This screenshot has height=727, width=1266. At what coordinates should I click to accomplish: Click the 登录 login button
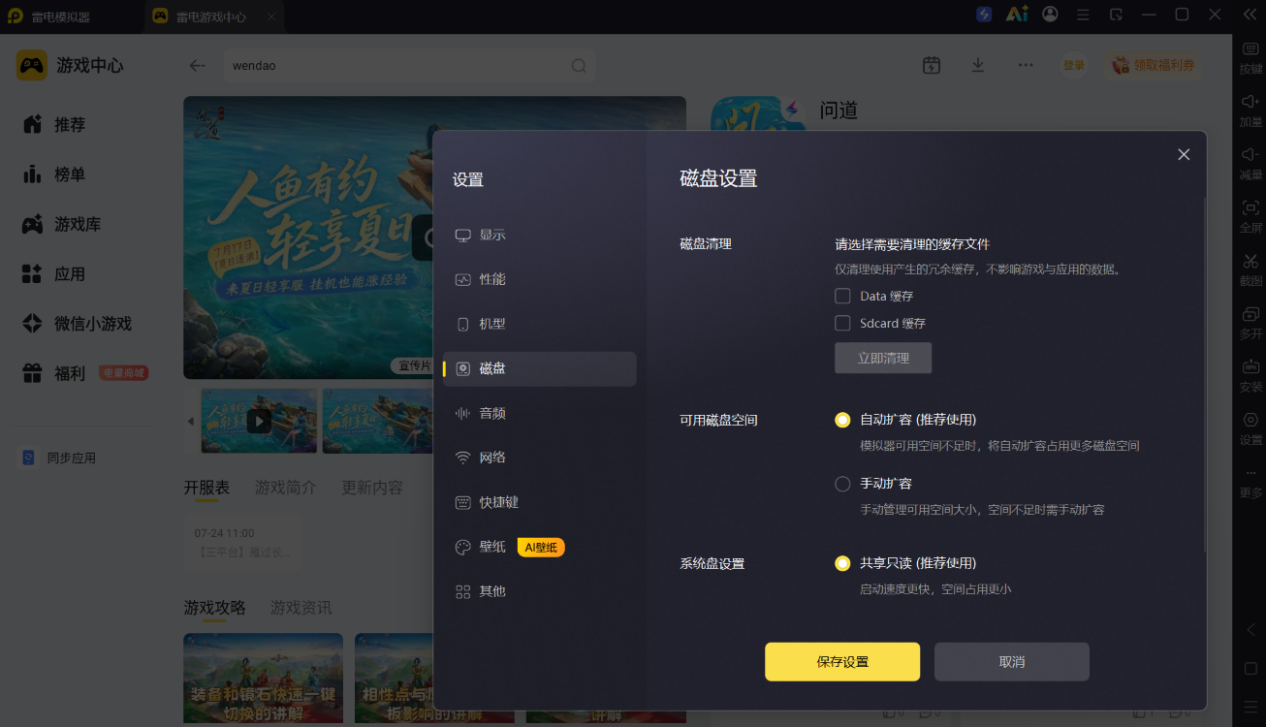1074,65
